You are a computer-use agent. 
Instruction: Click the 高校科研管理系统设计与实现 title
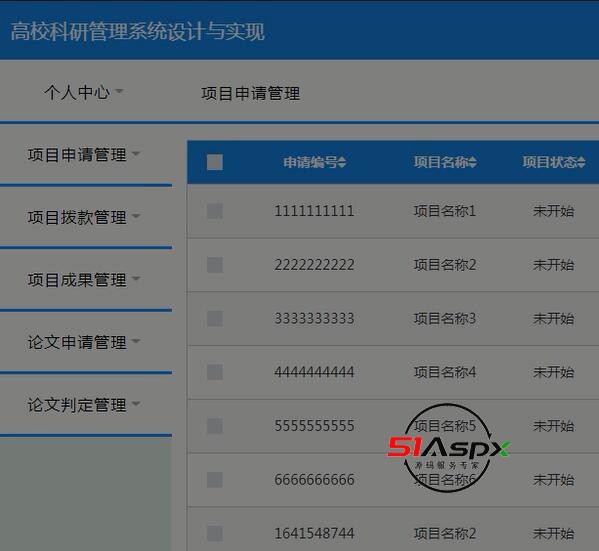click(x=138, y=31)
